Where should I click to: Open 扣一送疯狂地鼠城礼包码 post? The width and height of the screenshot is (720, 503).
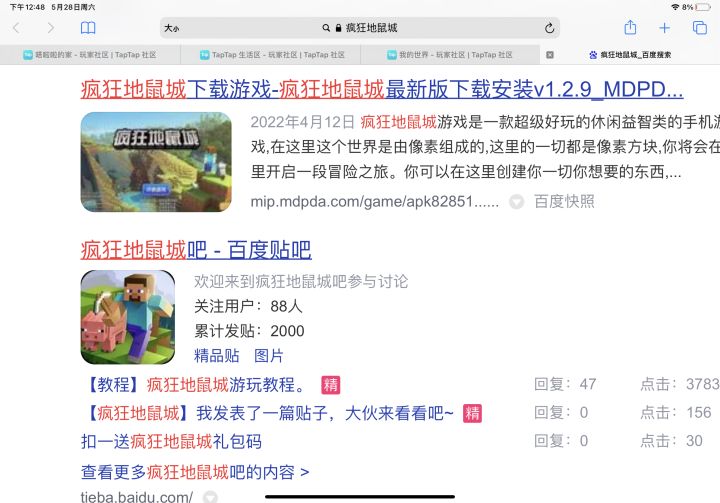pyautogui.click(x=171, y=441)
